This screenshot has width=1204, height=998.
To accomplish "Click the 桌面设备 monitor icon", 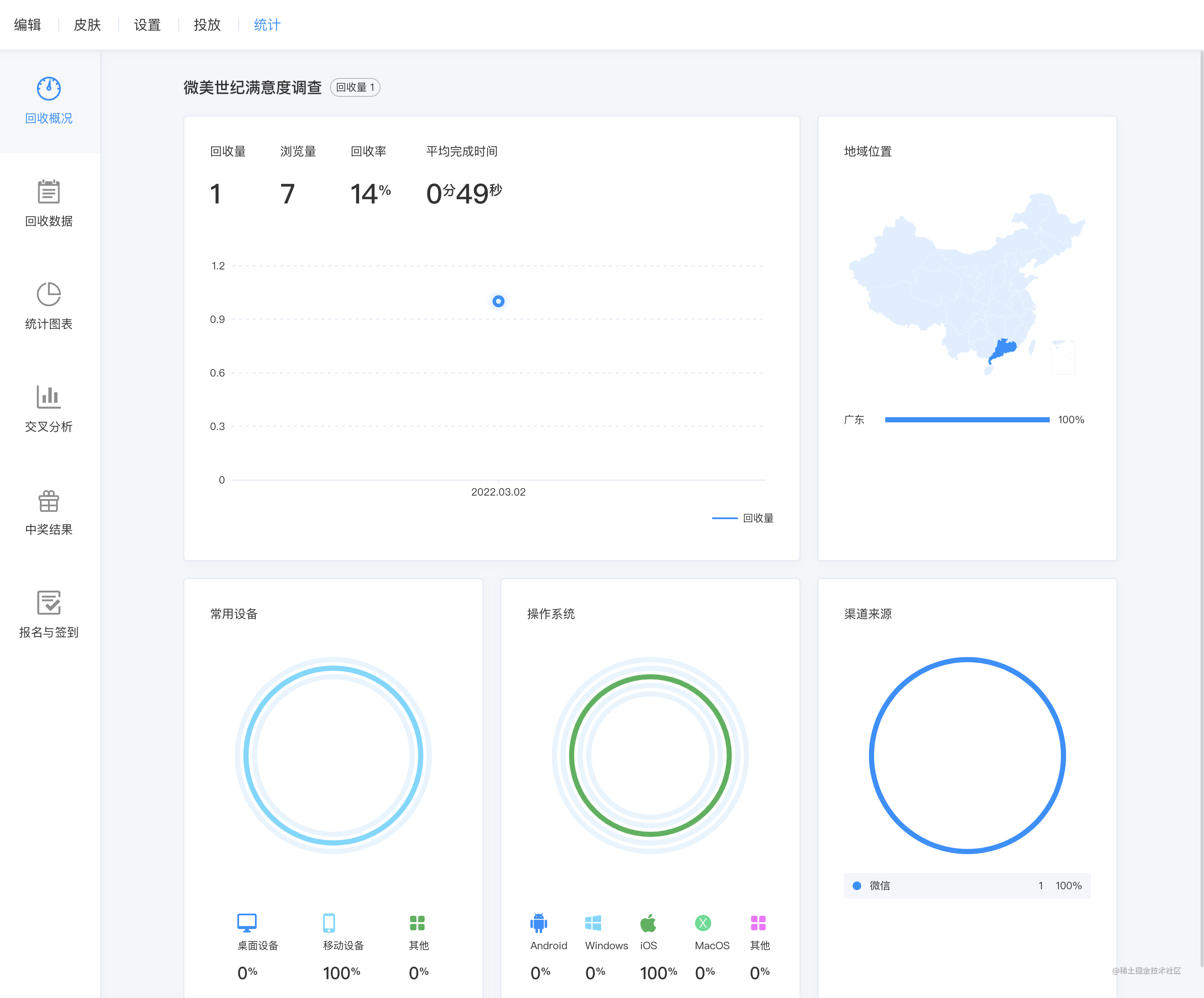I will pyautogui.click(x=247, y=922).
